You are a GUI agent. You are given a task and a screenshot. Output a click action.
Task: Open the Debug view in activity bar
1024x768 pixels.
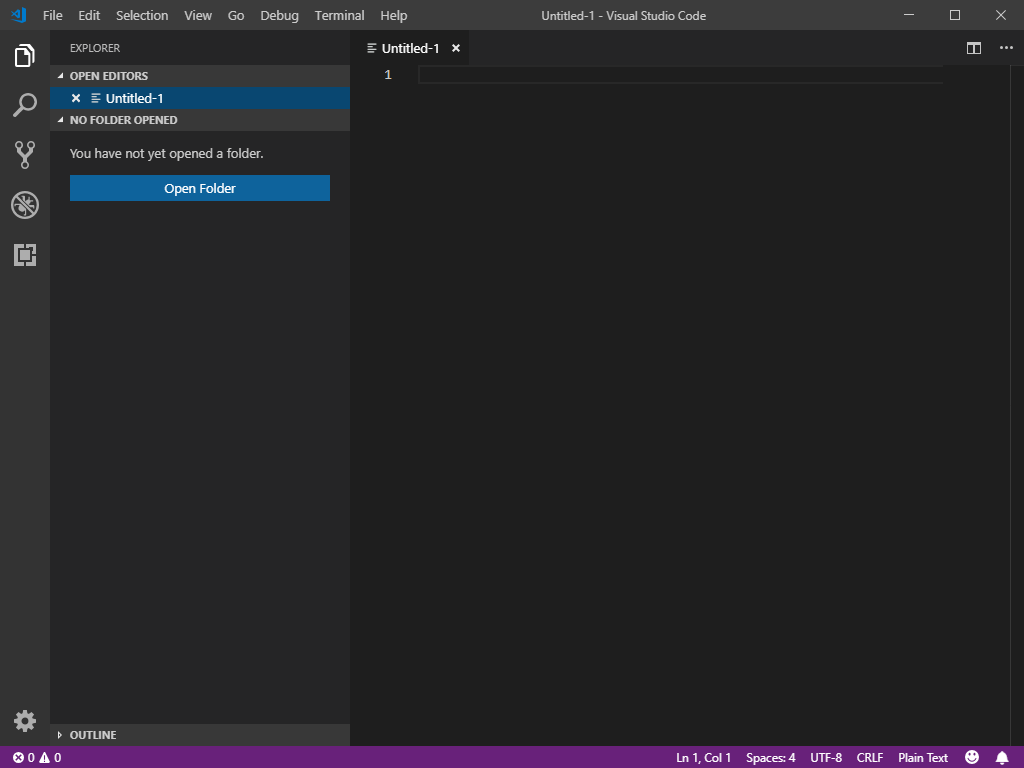point(25,205)
